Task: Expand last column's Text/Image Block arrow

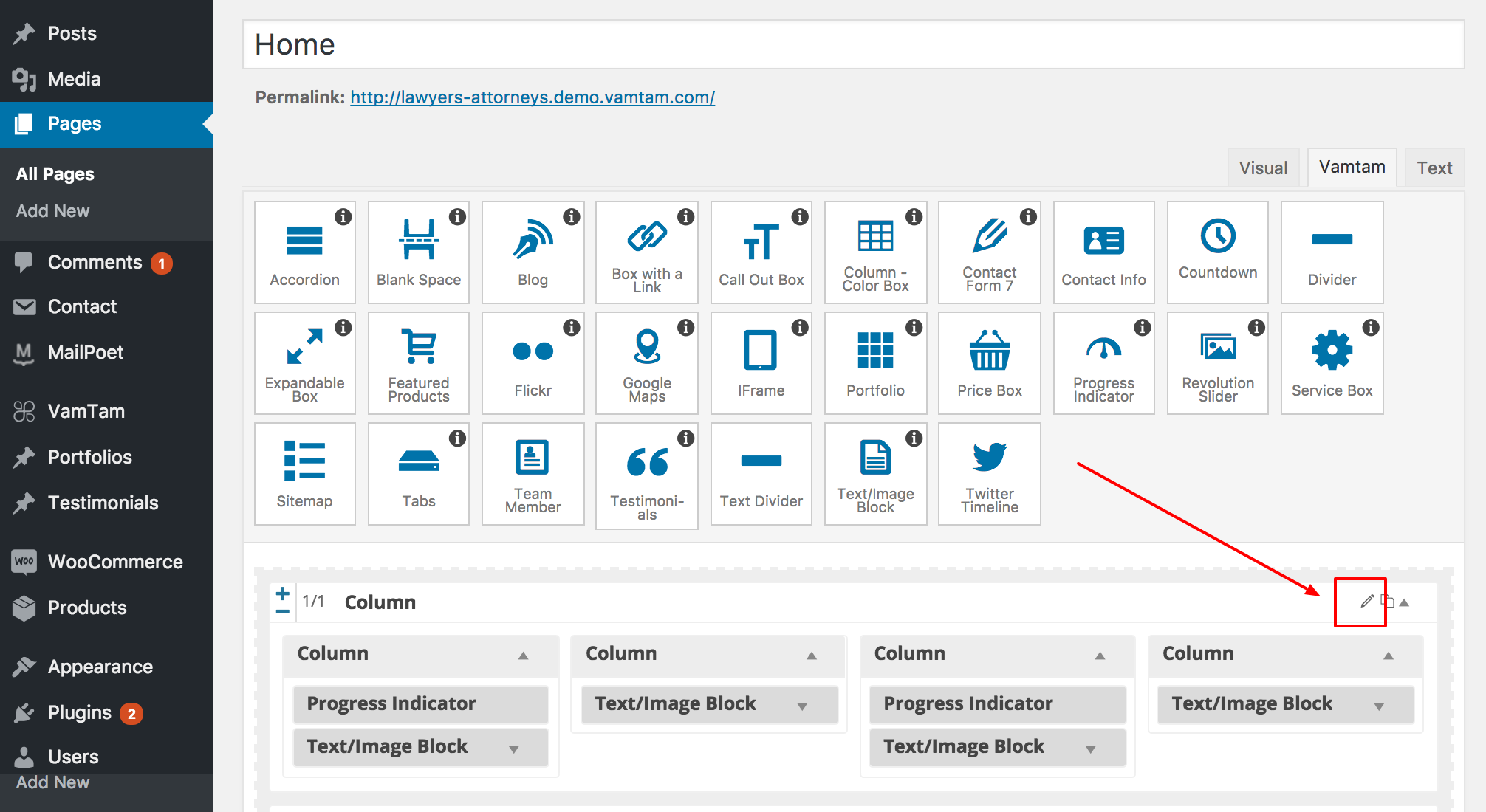Action: 1378,706
